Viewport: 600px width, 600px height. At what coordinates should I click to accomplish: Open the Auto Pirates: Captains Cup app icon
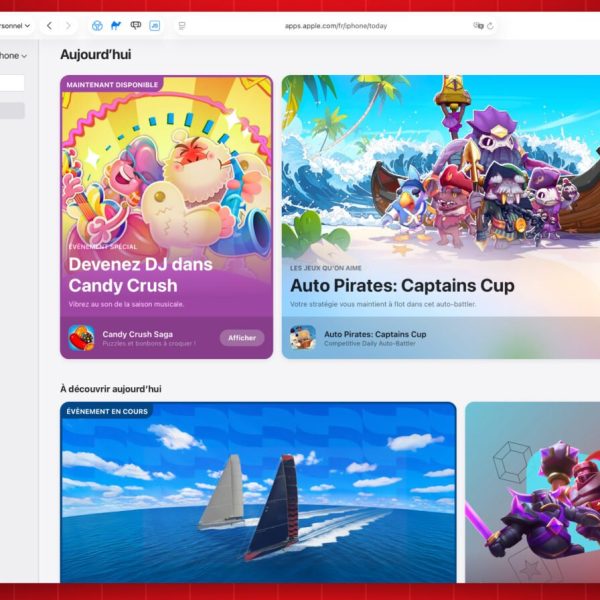[x=303, y=338]
